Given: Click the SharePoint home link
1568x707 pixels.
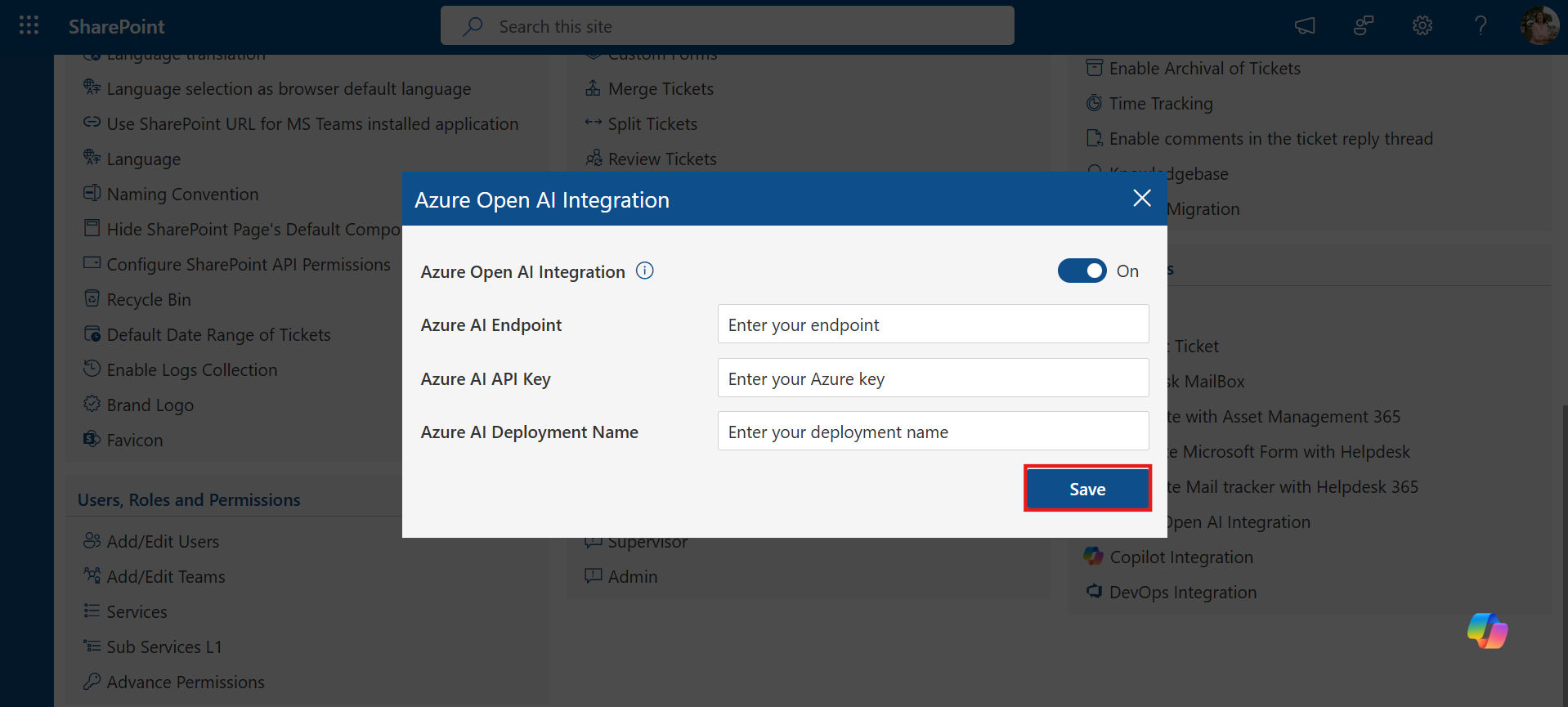Looking at the screenshot, I should coord(116,26).
